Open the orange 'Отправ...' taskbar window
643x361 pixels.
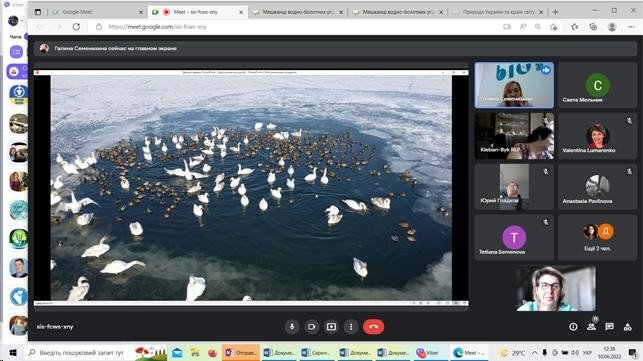[241, 352]
